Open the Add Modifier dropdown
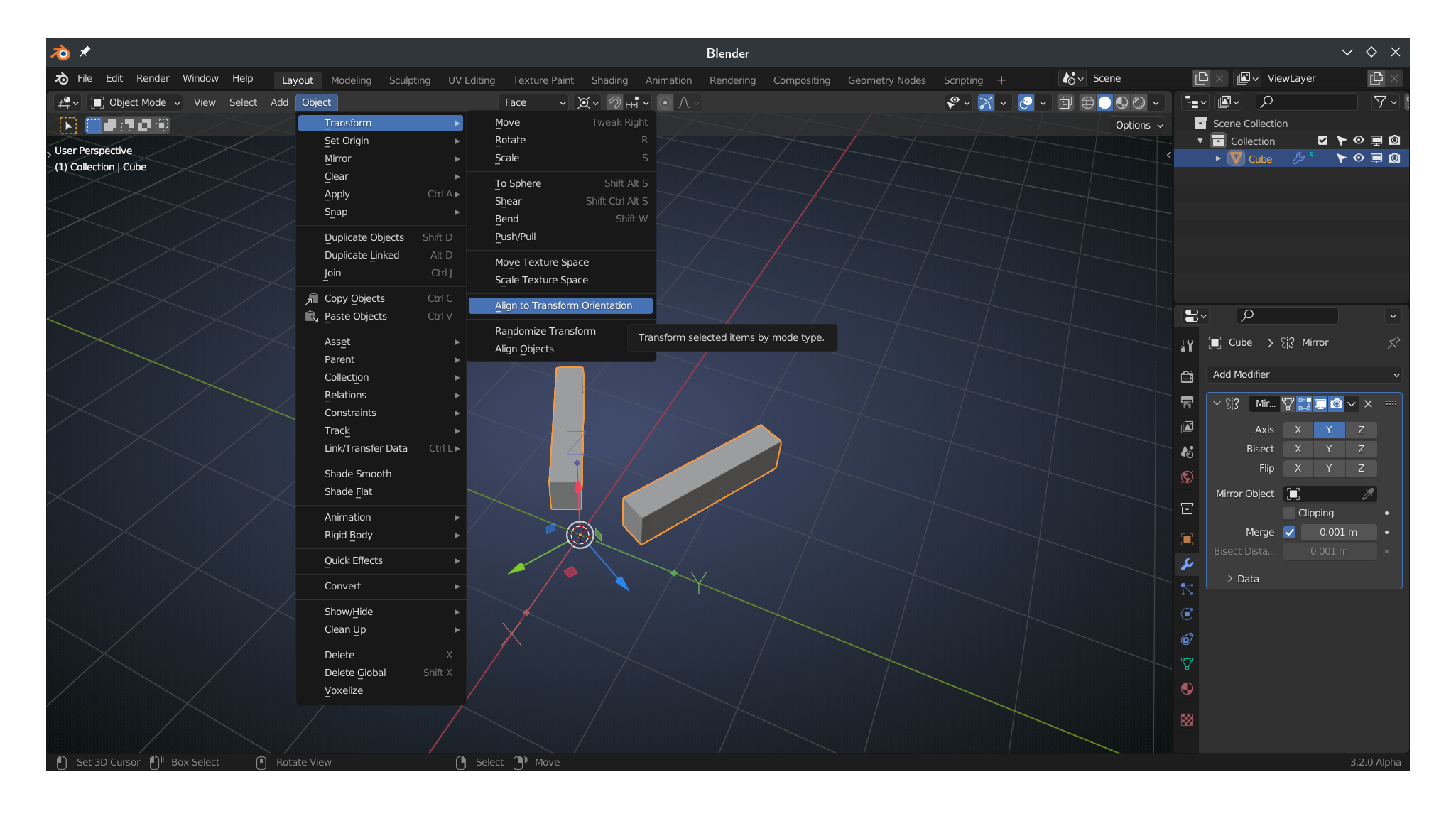 [x=1305, y=374]
